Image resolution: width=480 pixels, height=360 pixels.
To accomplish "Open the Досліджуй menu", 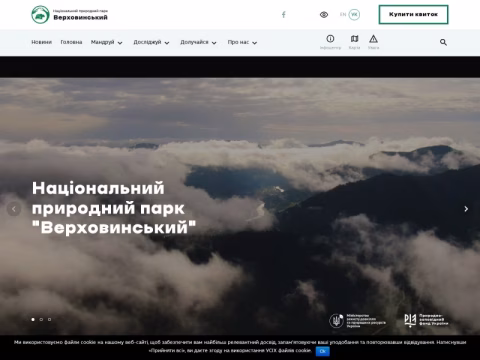I will [147, 42].
